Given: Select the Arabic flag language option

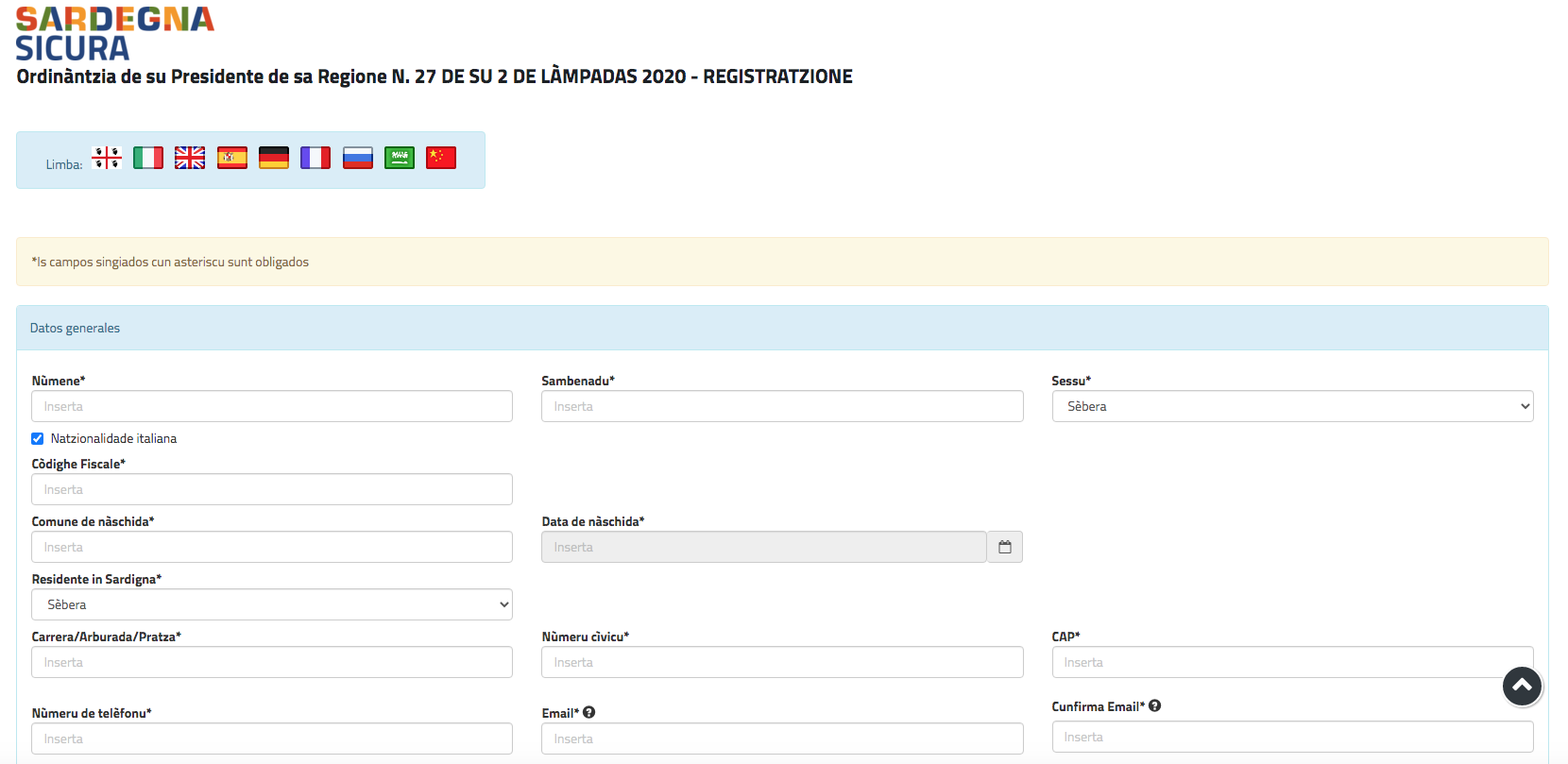Looking at the screenshot, I should [400, 158].
